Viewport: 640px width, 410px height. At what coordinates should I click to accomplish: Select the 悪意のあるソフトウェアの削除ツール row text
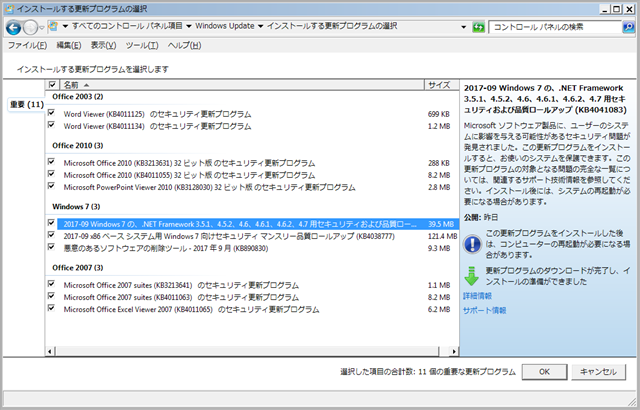(x=166, y=248)
